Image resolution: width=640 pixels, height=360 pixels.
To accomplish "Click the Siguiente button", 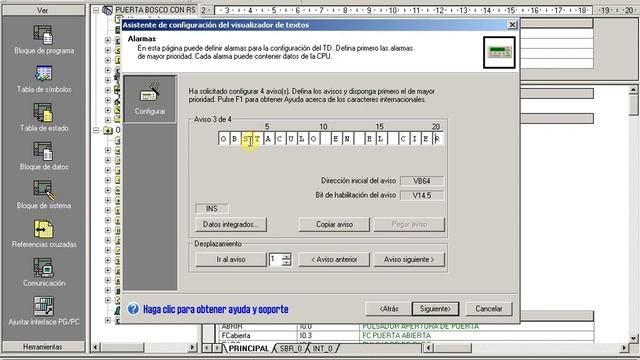I will [435, 309].
